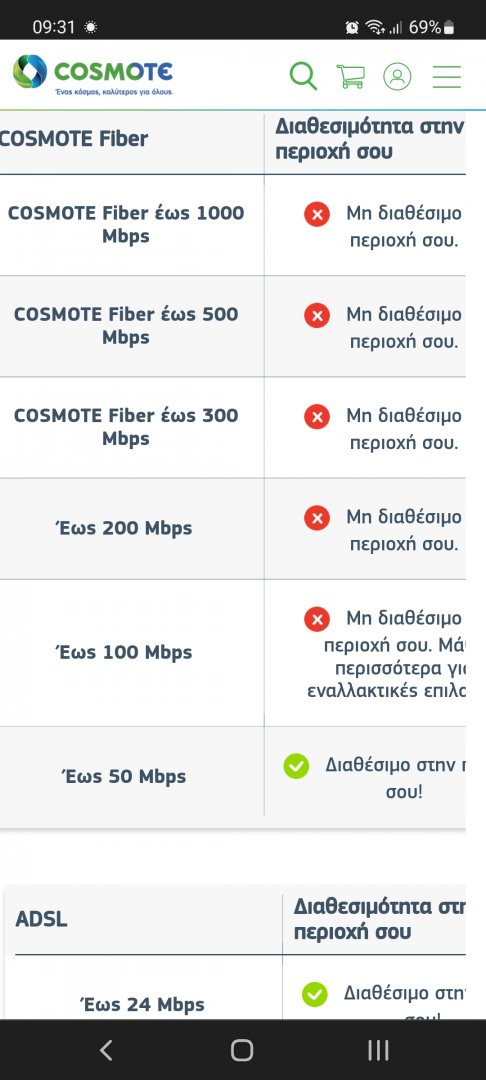Click the COSMOTE logo
Viewport: 486px width, 1080px height.
93,74
